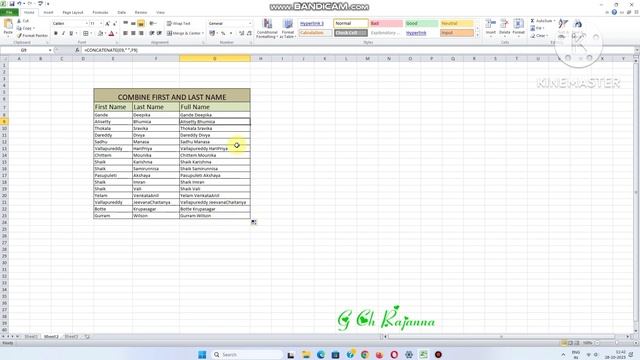
Task: Apply the Neutral cell style
Action: [457, 23]
